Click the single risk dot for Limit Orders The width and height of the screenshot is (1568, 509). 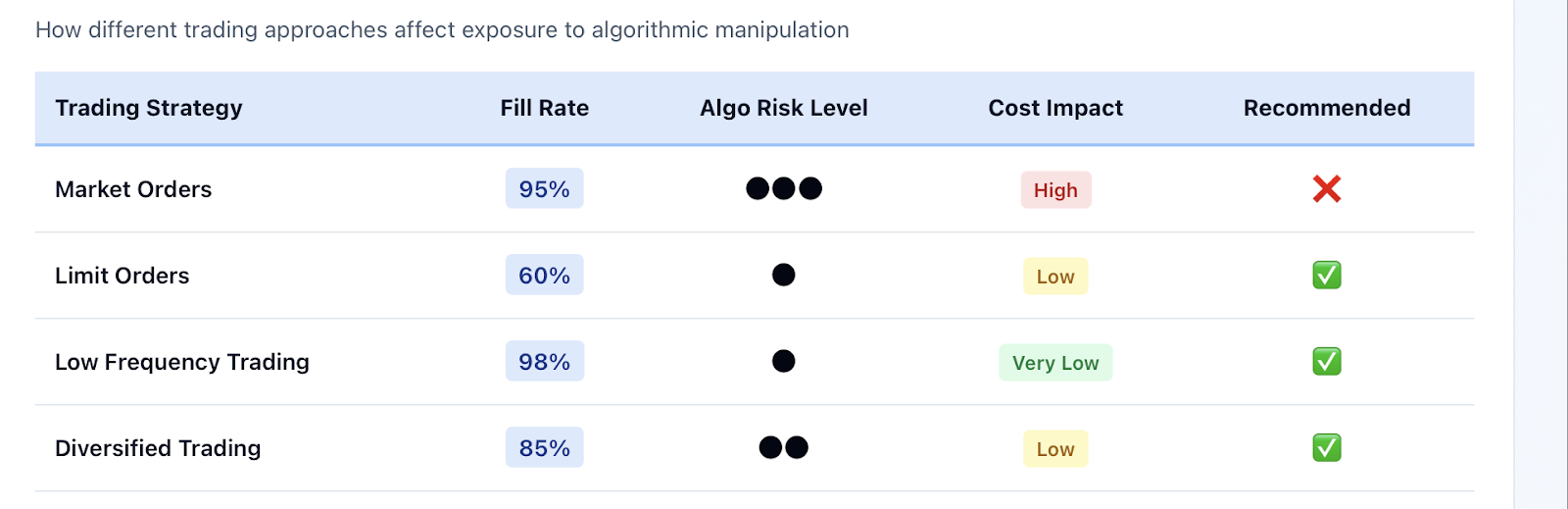tap(784, 275)
